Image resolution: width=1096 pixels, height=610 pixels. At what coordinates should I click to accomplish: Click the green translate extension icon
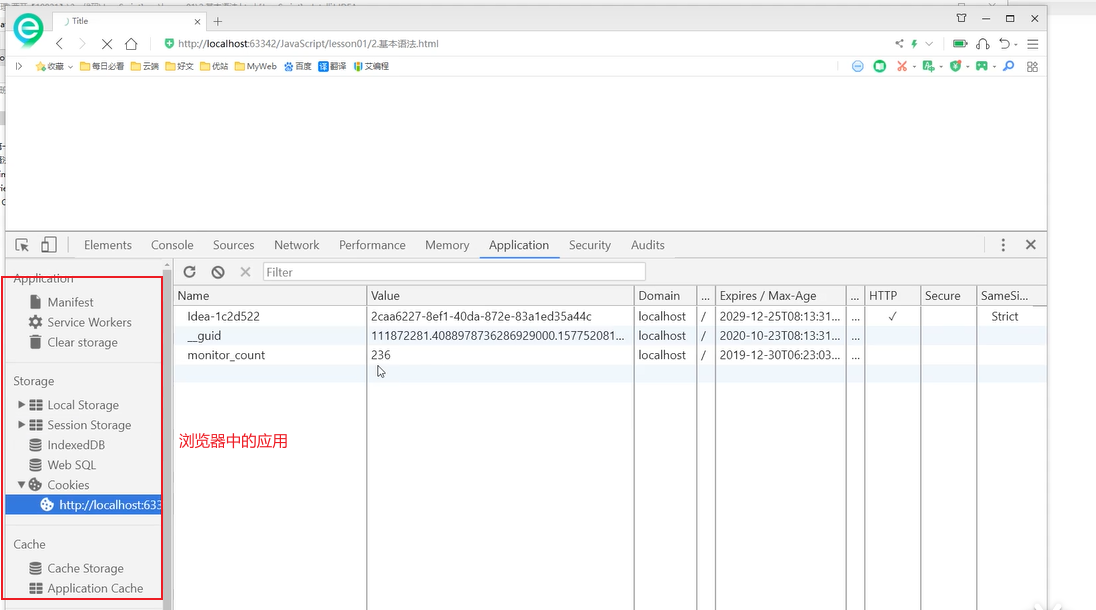tap(928, 66)
